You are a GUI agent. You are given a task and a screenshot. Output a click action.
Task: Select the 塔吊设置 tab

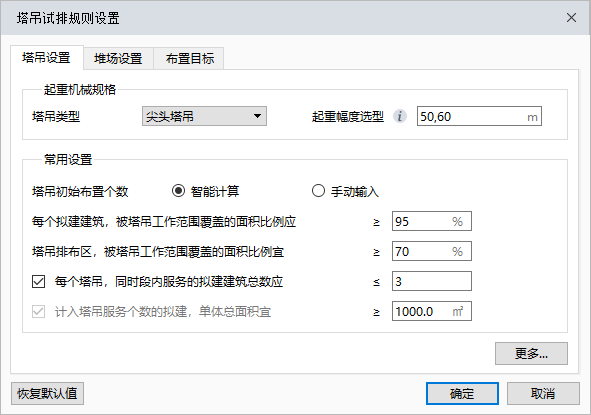tap(46, 58)
